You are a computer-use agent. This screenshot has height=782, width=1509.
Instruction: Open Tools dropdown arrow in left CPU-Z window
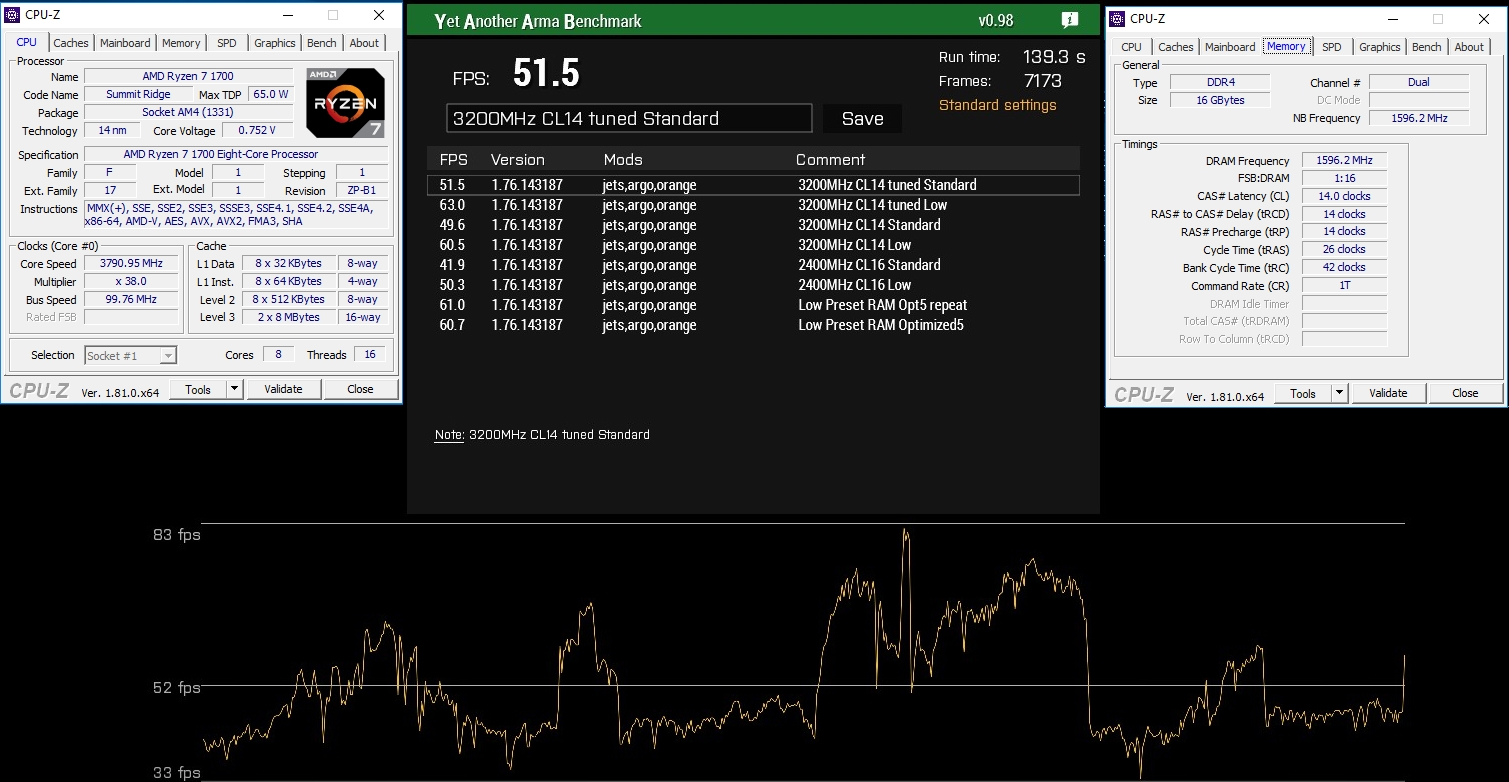(x=234, y=389)
